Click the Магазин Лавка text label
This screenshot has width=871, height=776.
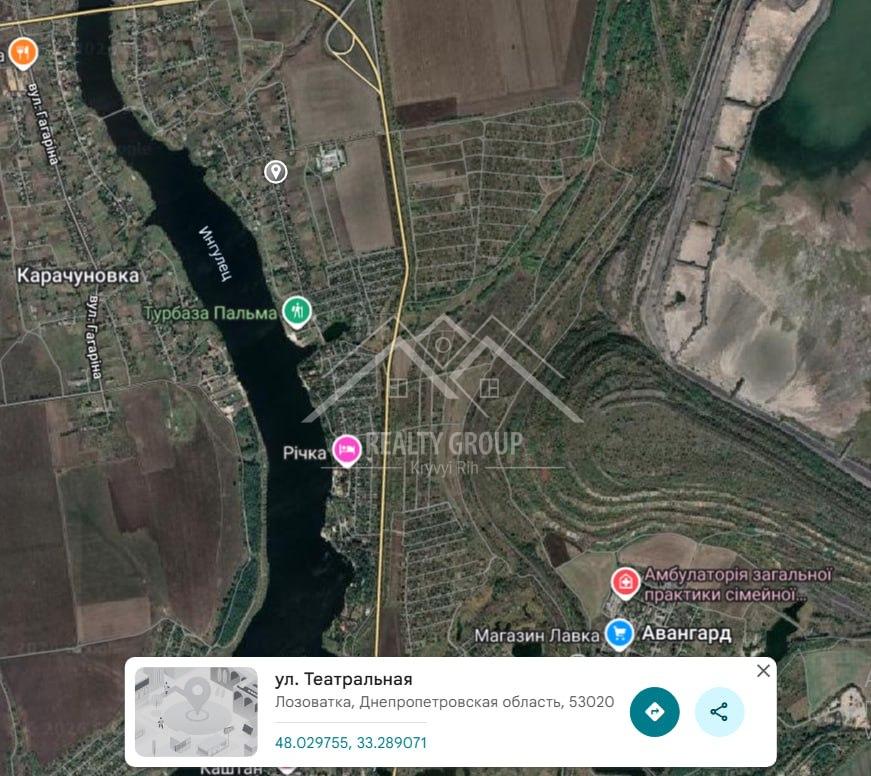coord(537,635)
